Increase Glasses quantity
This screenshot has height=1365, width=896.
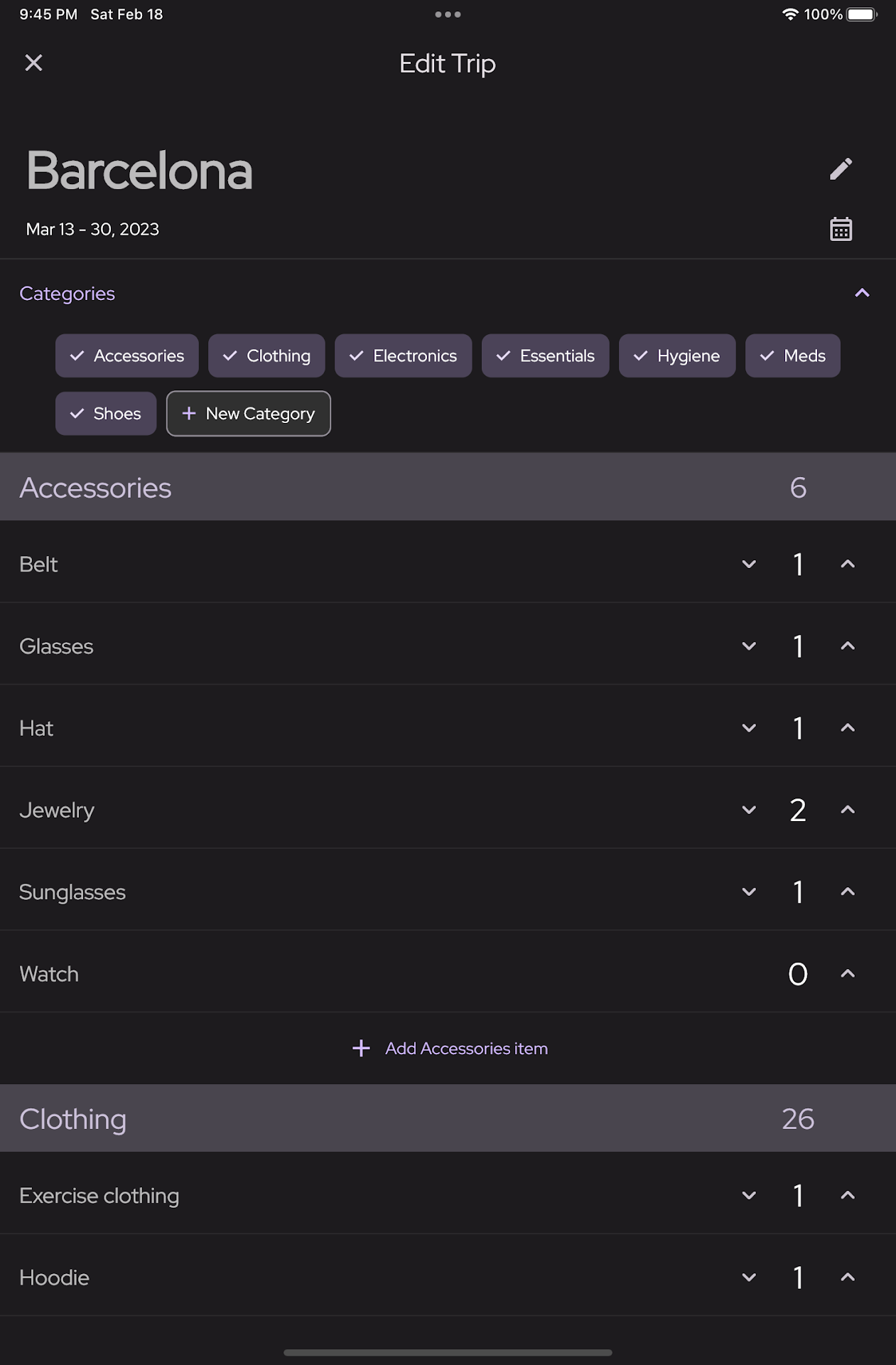point(848,646)
